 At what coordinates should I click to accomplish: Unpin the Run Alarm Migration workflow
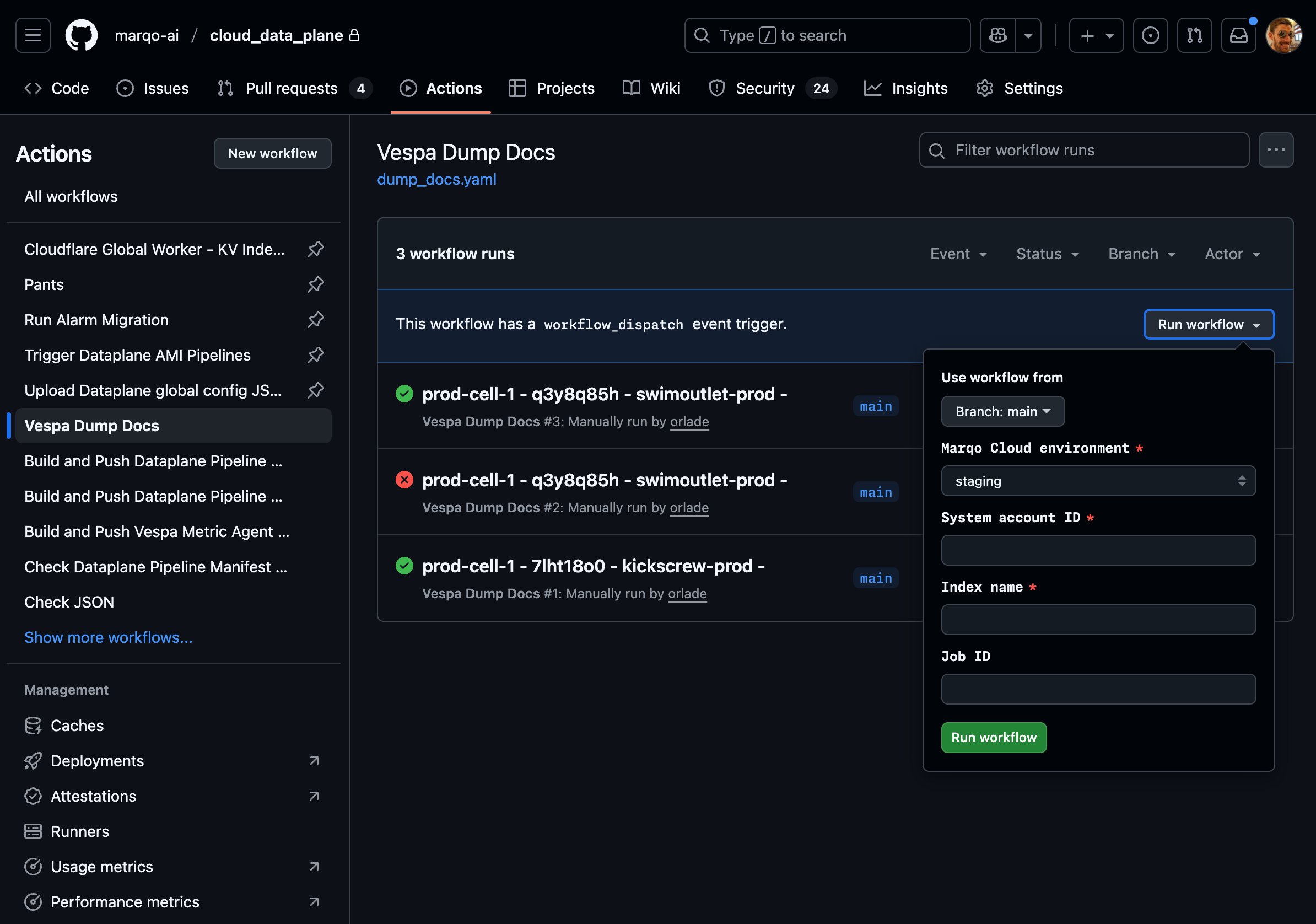tap(315, 320)
